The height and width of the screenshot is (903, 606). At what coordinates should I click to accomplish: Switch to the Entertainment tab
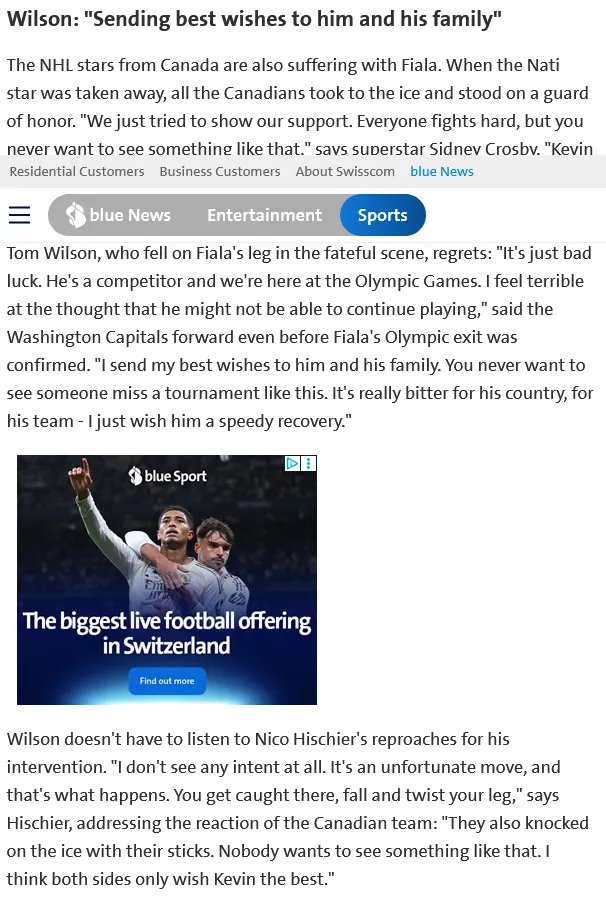click(264, 215)
